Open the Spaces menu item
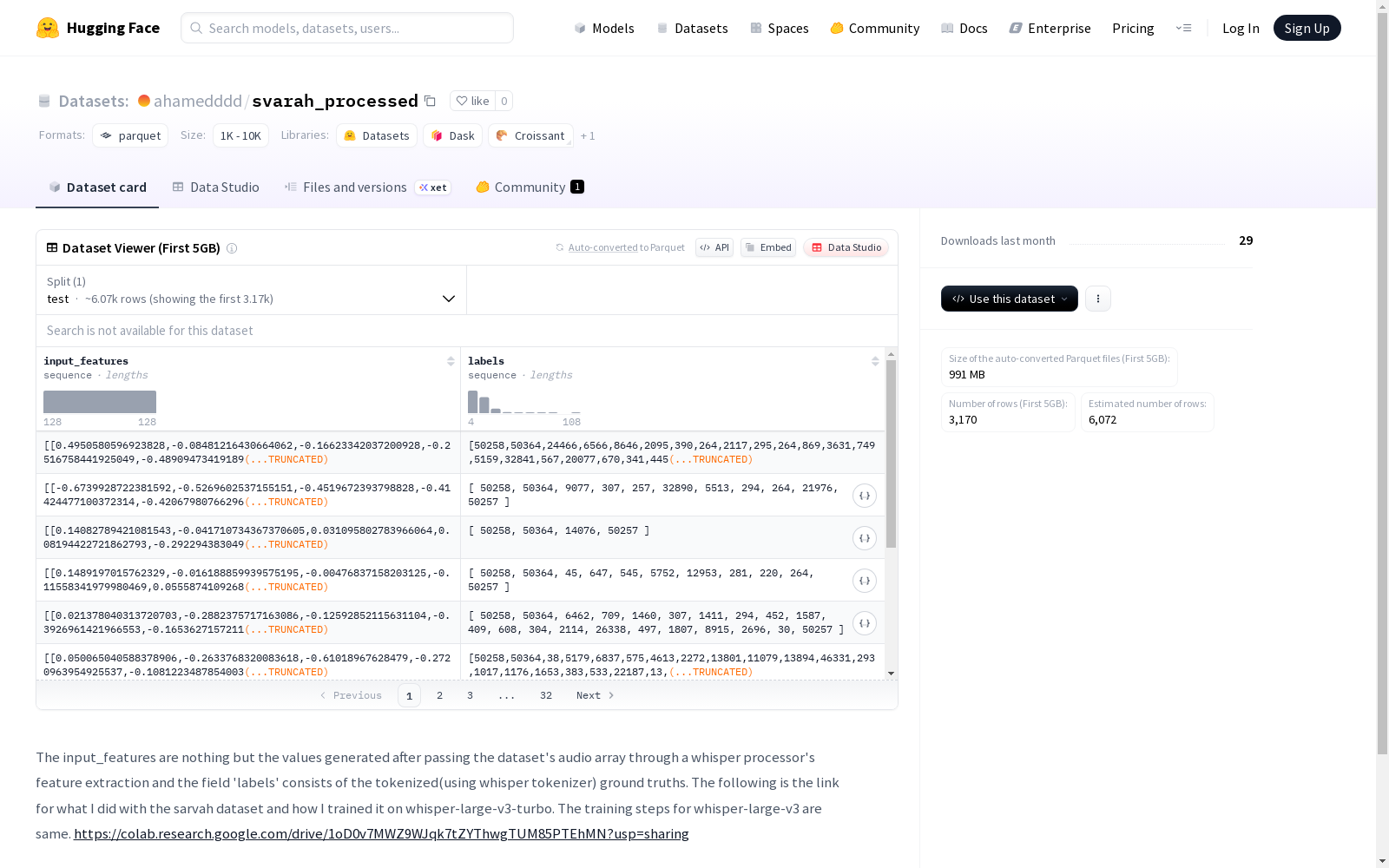The image size is (1389, 868). pos(780,28)
